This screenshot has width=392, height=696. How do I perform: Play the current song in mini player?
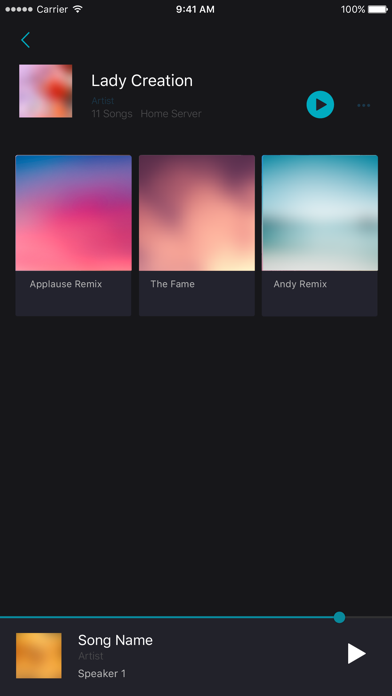pyautogui.click(x=356, y=653)
